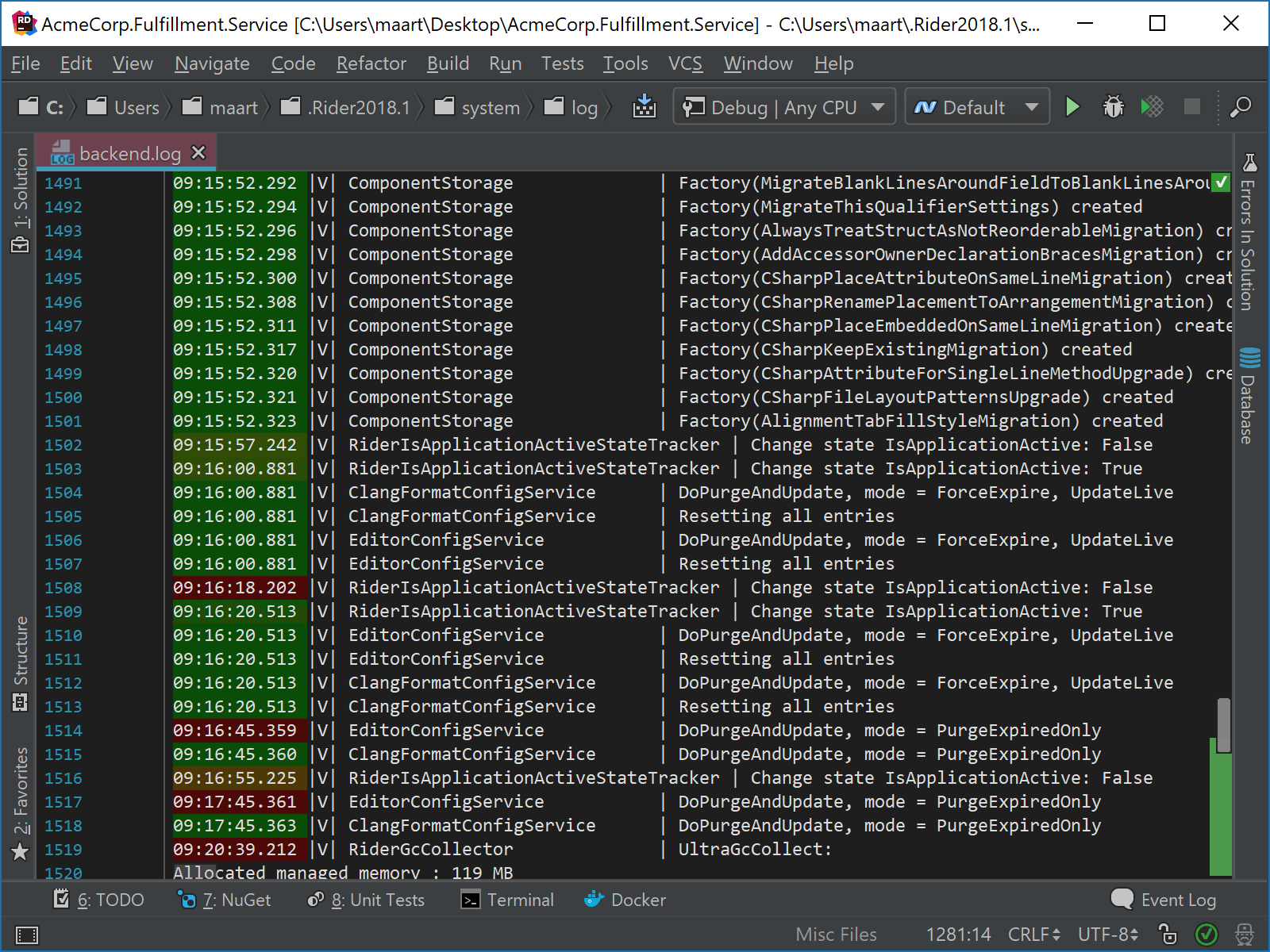Click the inspections status green checkmark icon
Image resolution: width=1270 pixels, height=952 pixels.
pyautogui.click(x=1208, y=935)
